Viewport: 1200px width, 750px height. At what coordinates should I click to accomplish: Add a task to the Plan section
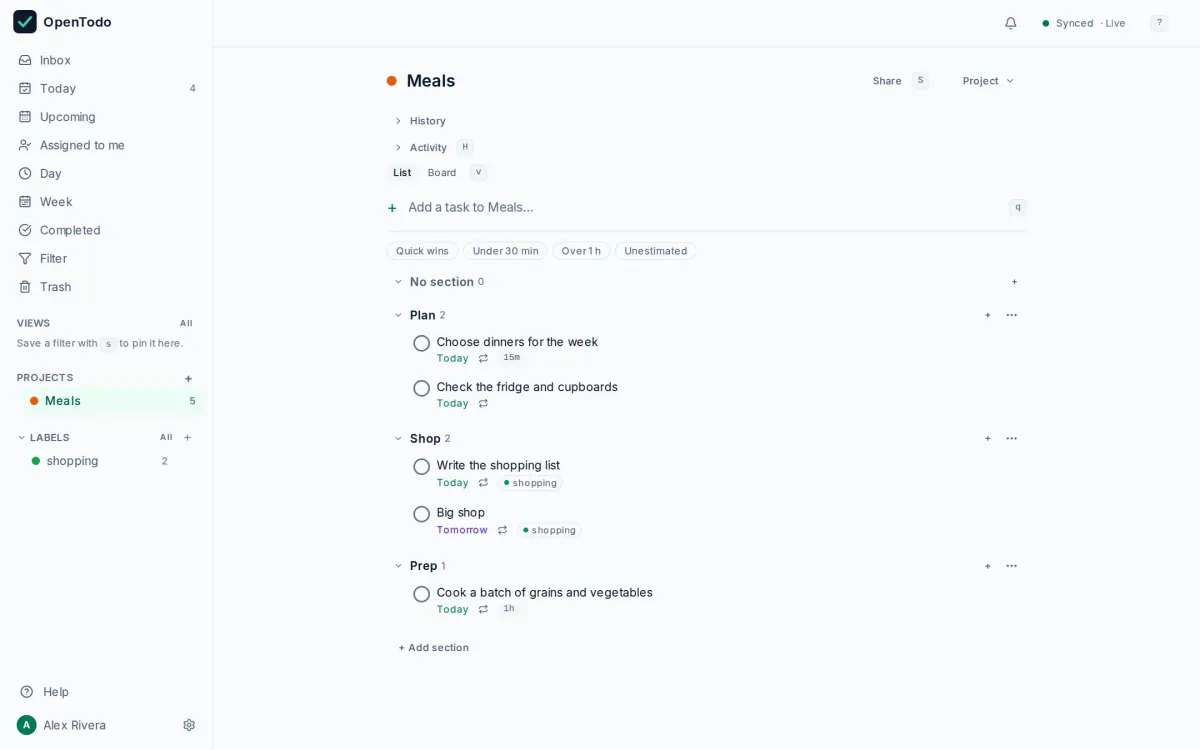click(x=988, y=315)
